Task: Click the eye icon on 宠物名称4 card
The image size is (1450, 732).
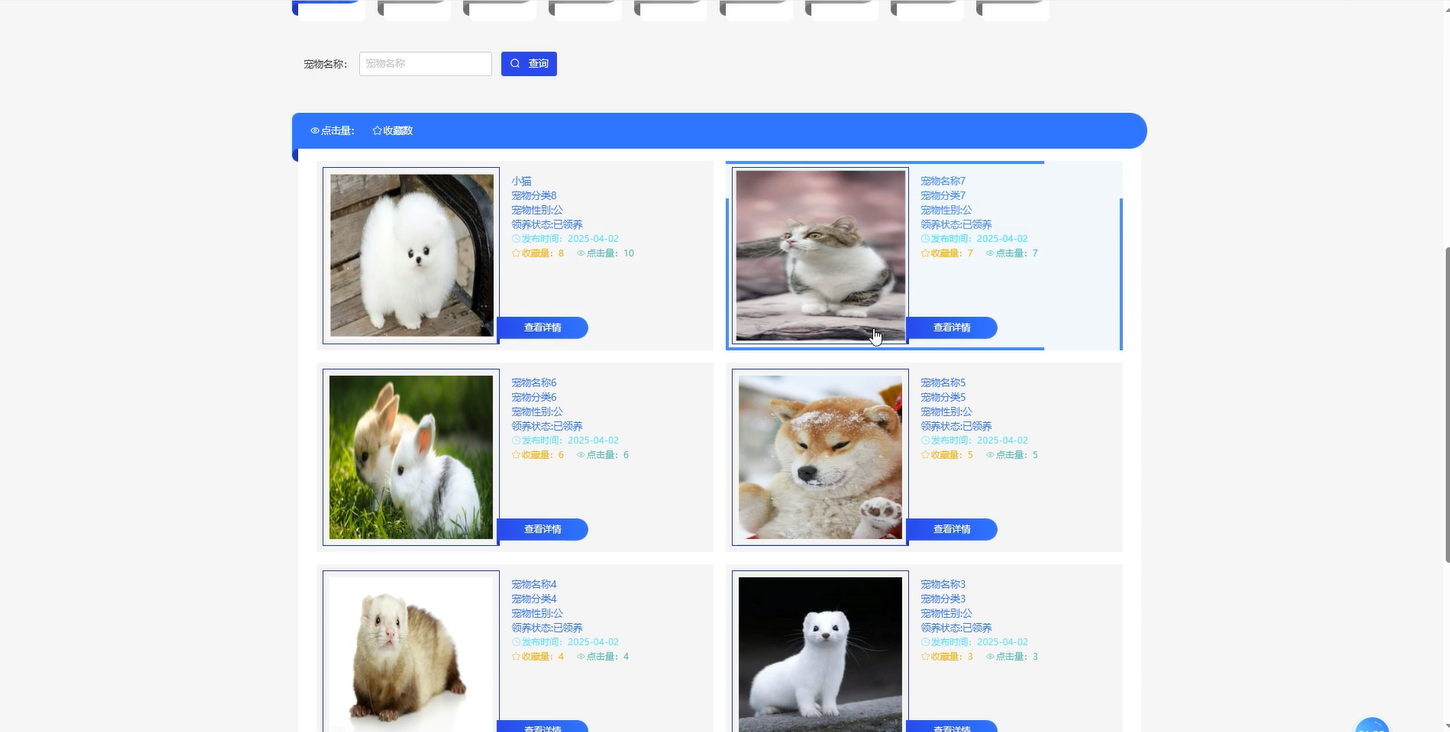Action: (581, 657)
